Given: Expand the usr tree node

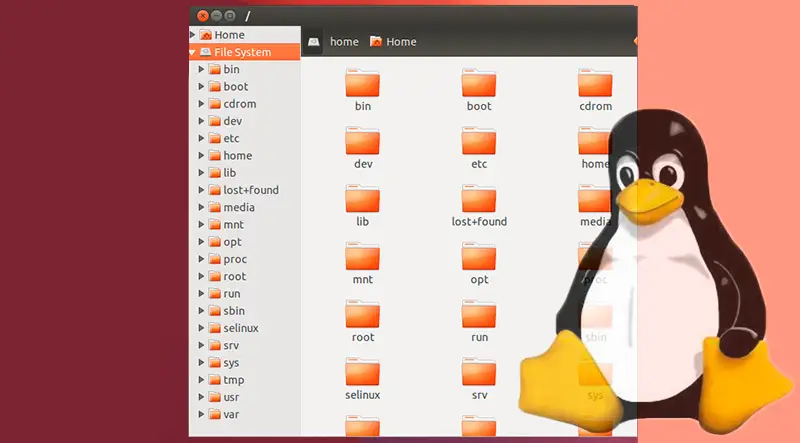Looking at the screenshot, I should point(201,397).
